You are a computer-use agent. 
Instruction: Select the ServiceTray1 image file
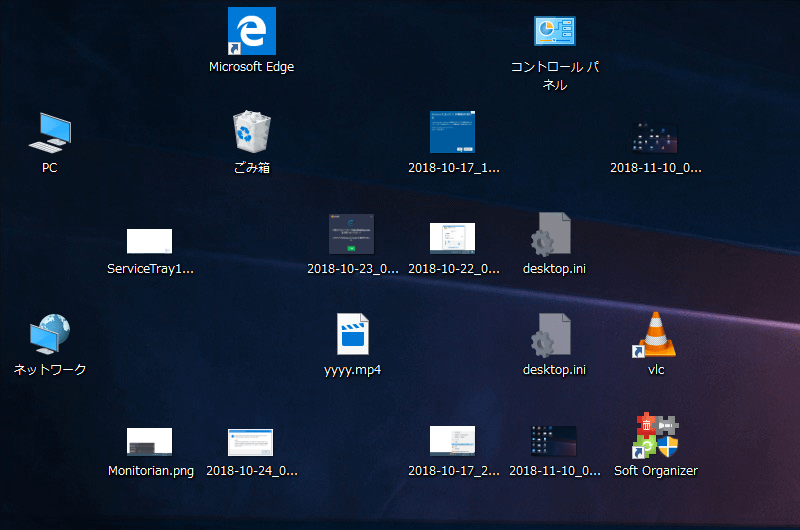coord(149,241)
